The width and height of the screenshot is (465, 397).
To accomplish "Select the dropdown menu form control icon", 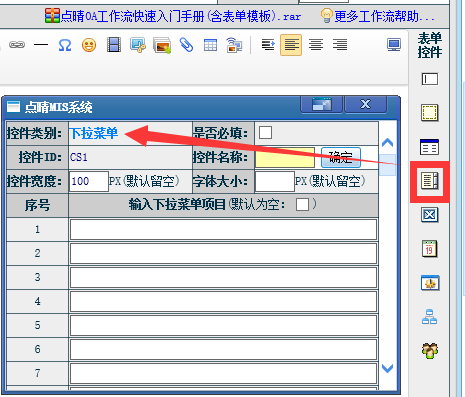I will tap(430, 181).
